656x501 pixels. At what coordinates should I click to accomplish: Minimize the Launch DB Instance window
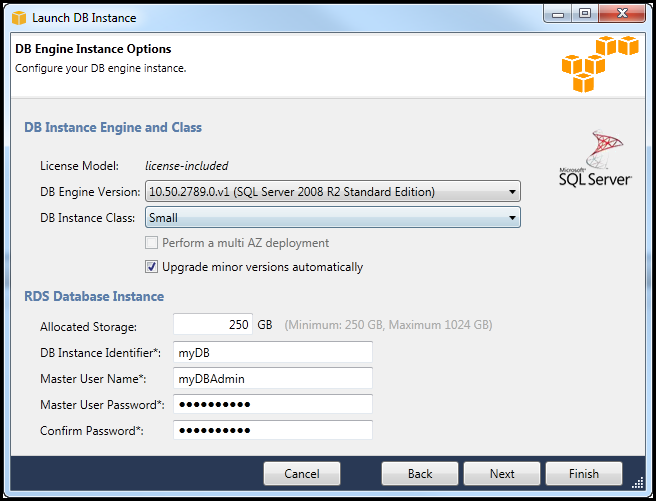559,13
